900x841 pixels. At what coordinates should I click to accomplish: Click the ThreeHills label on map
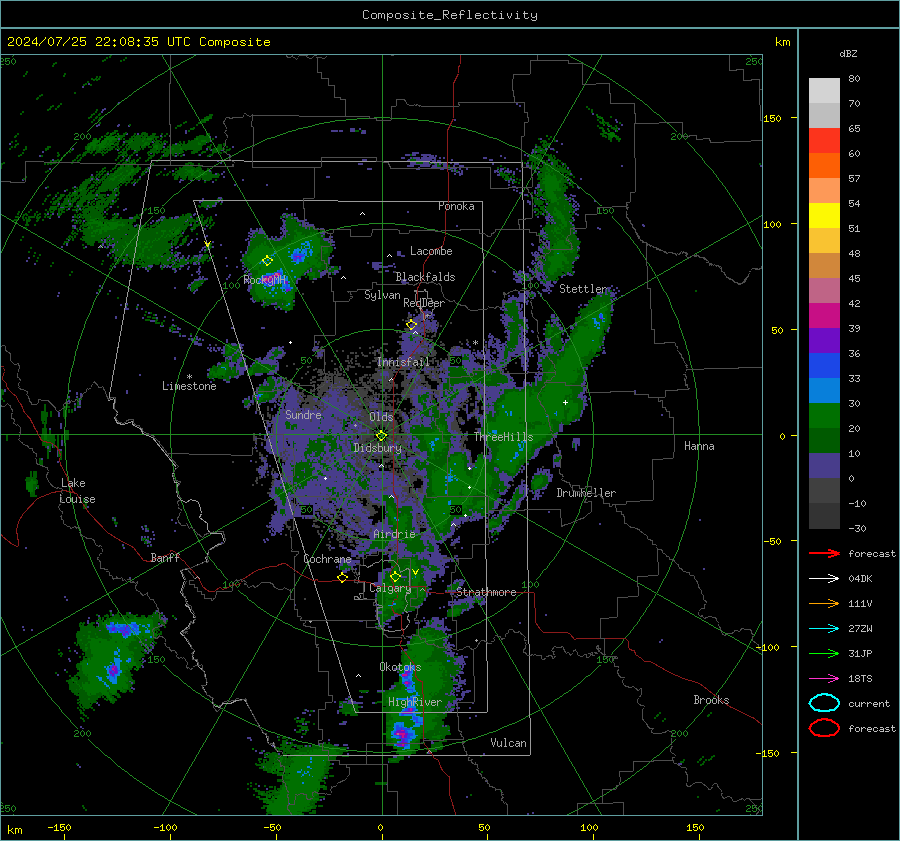[503, 437]
